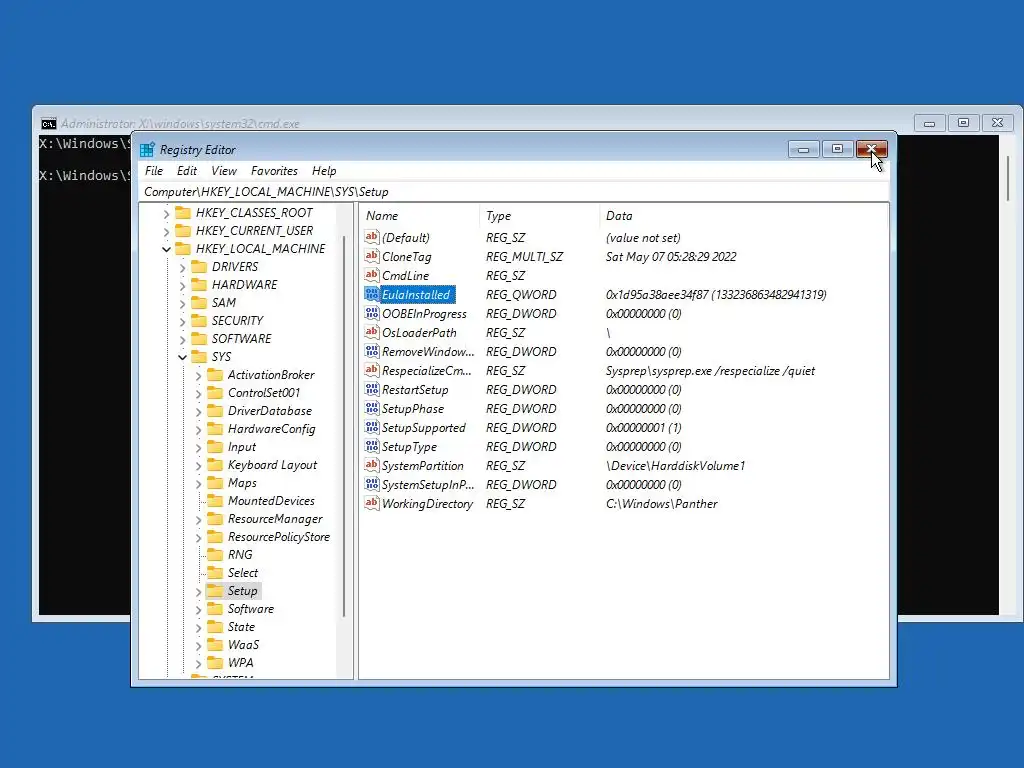Image resolution: width=1024 pixels, height=768 pixels.
Task: Click the SystemPartition string icon
Action: click(x=372, y=466)
